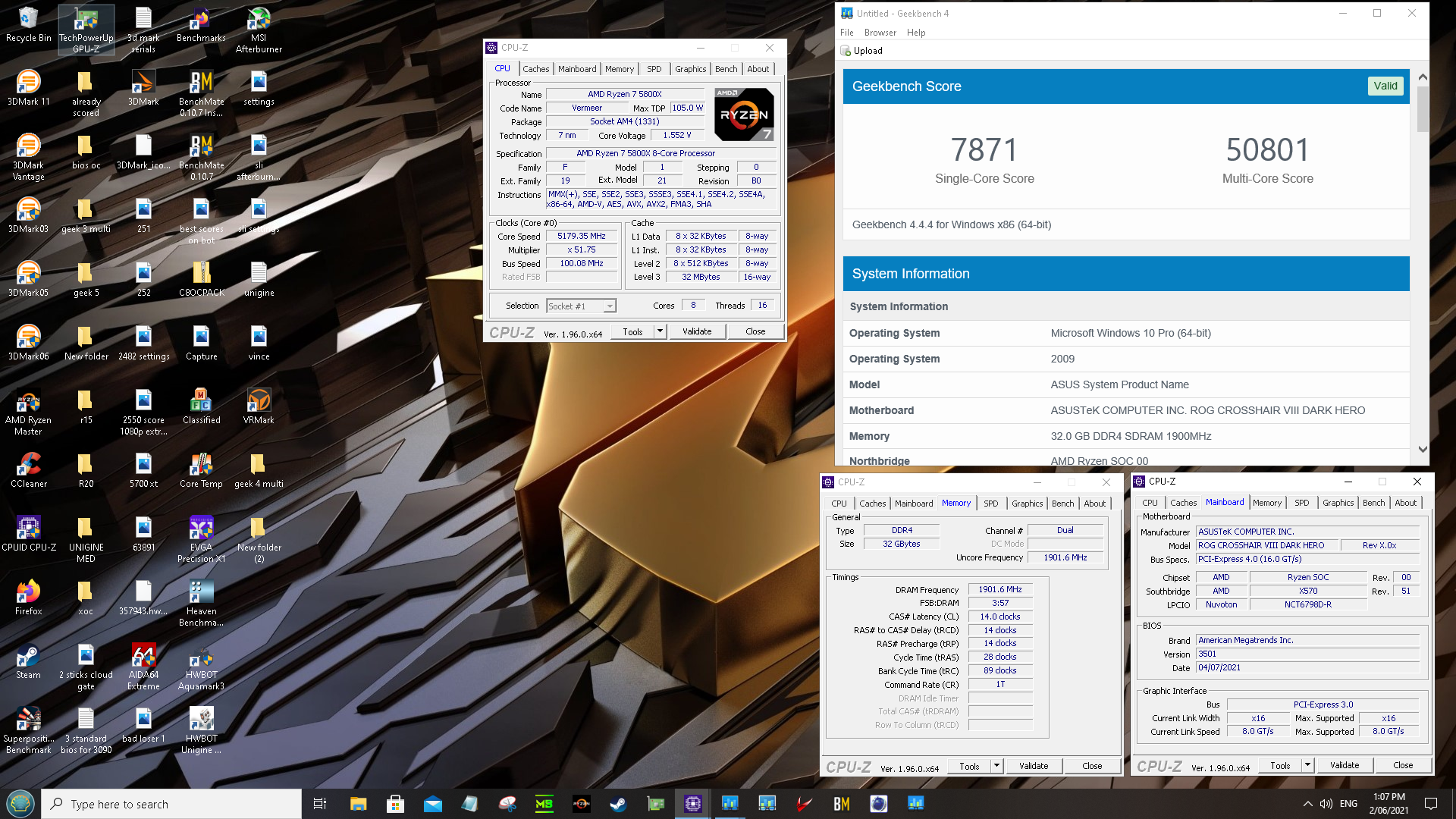This screenshot has height=819, width=1456.
Task: Select the Classified desktop shortcut
Action: click(201, 406)
